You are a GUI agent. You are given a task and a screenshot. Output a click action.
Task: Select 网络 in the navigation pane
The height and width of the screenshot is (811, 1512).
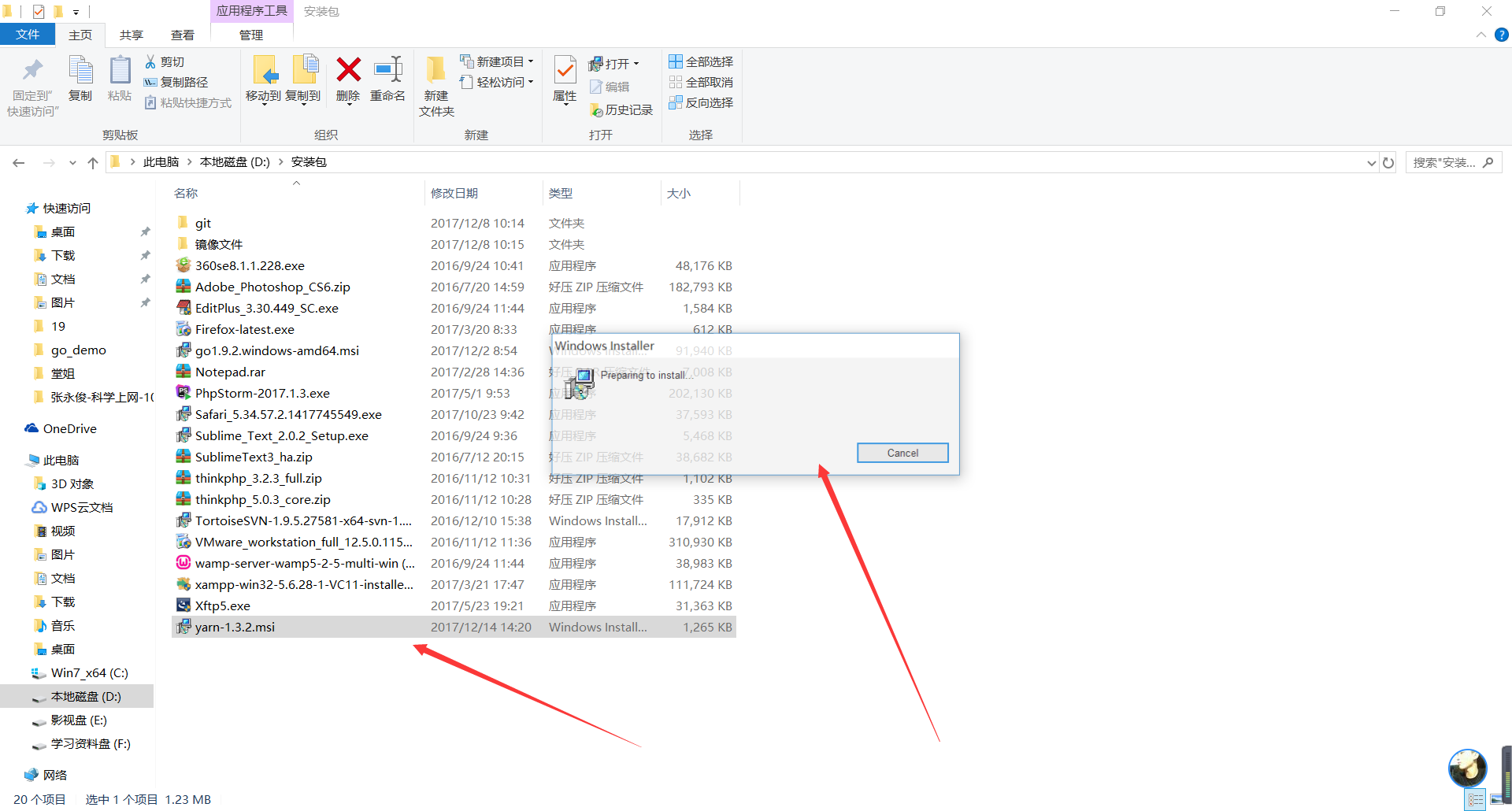[55, 775]
